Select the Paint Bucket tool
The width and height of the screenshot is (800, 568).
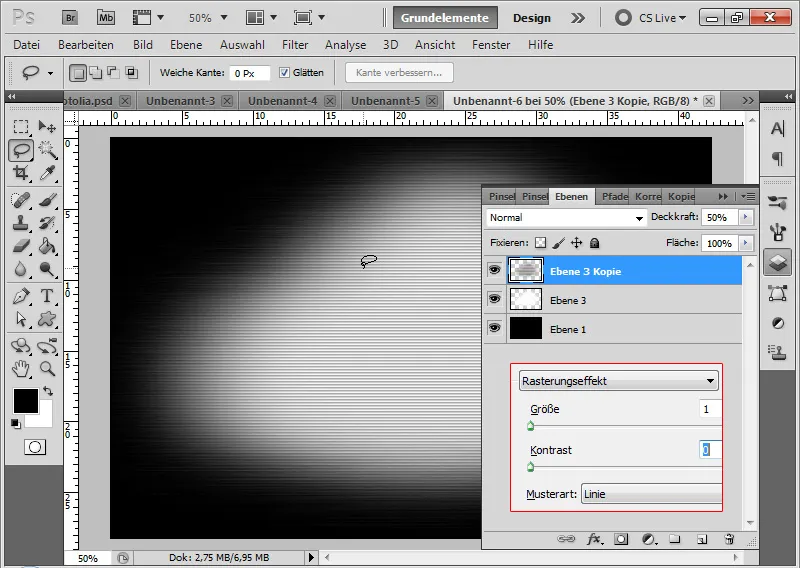pos(47,246)
